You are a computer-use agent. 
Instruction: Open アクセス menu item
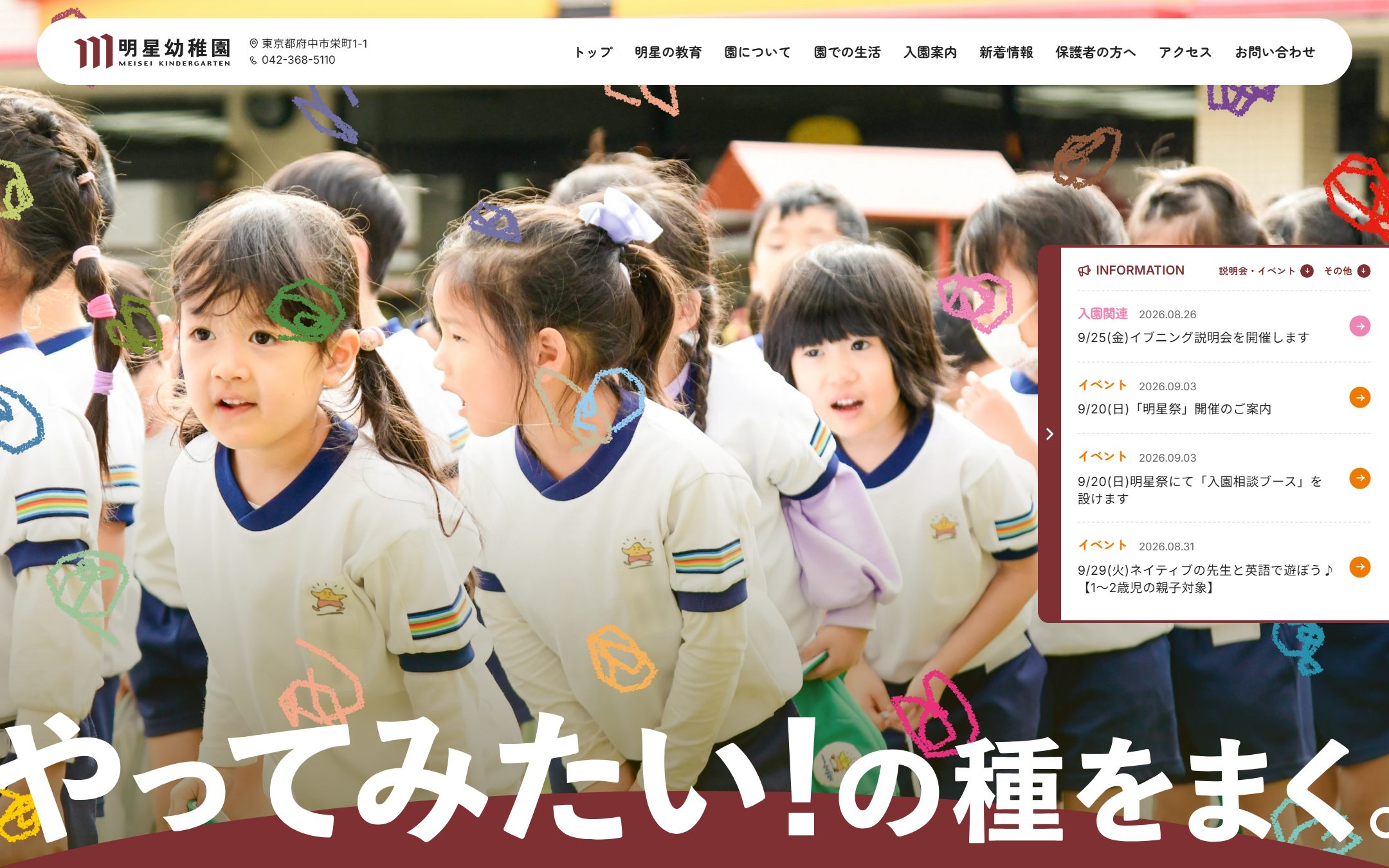(1185, 52)
